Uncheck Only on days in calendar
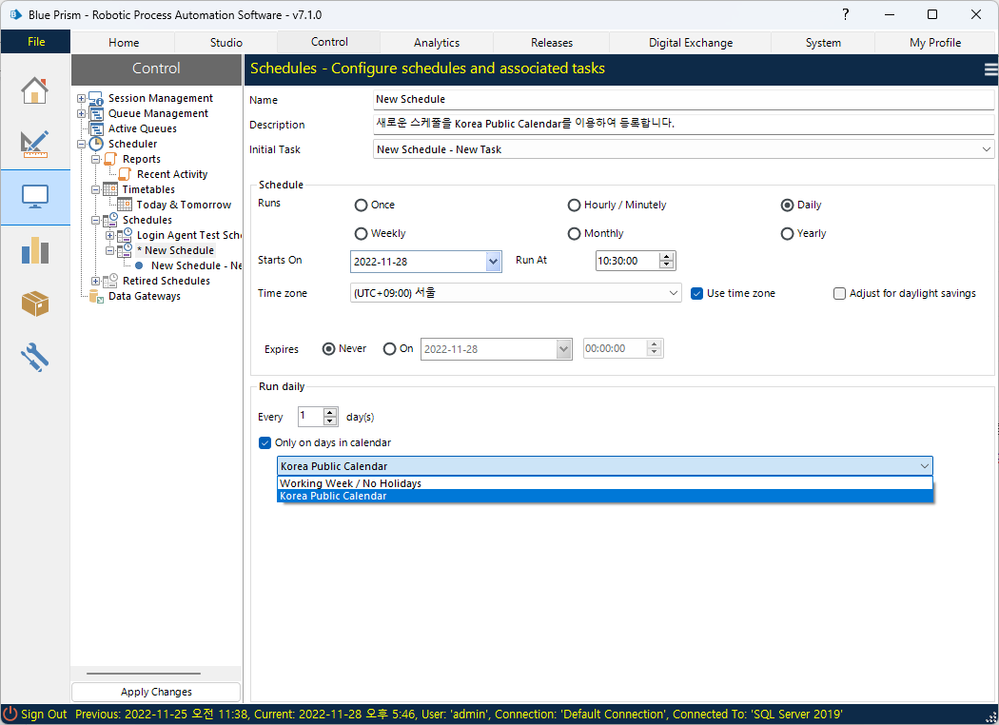Viewport: 999px width, 725px height. tap(265, 443)
